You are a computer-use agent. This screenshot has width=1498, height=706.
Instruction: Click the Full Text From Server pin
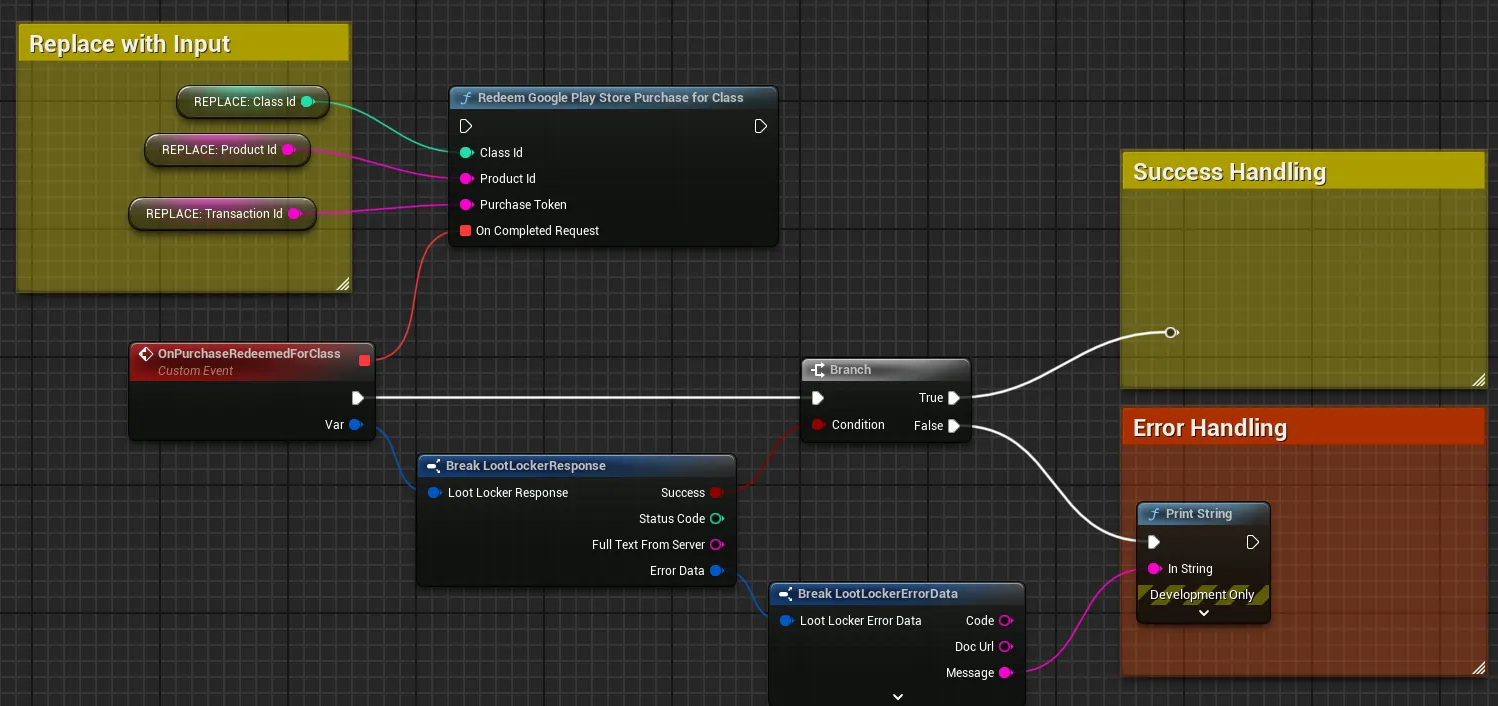(x=716, y=544)
